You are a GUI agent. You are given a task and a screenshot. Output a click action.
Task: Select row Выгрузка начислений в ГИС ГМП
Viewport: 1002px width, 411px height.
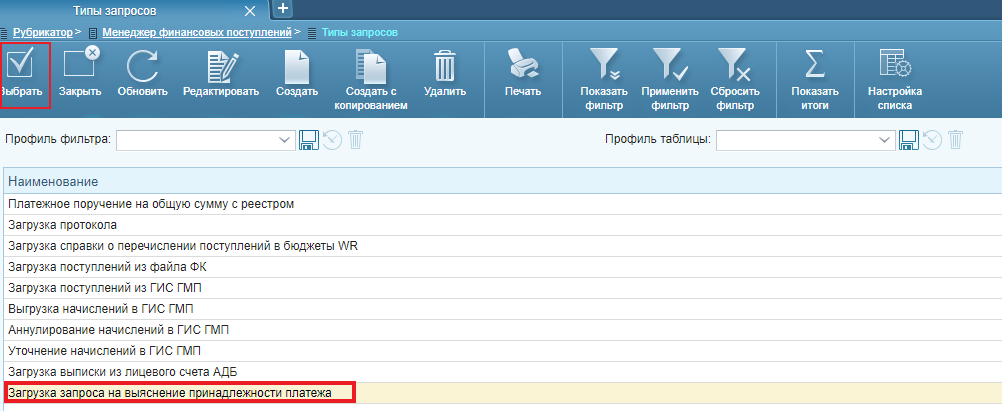coord(501,309)
